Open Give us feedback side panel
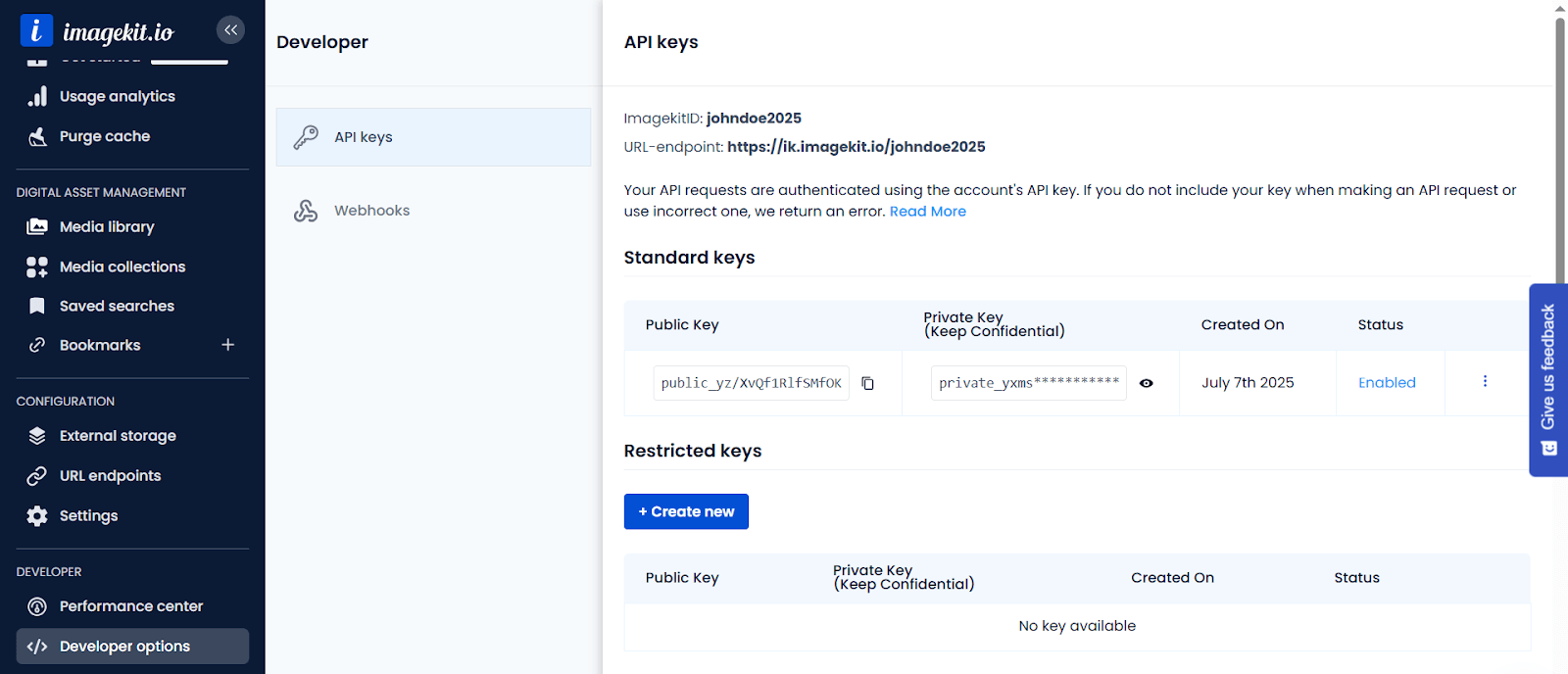 tap(1547, 380)
